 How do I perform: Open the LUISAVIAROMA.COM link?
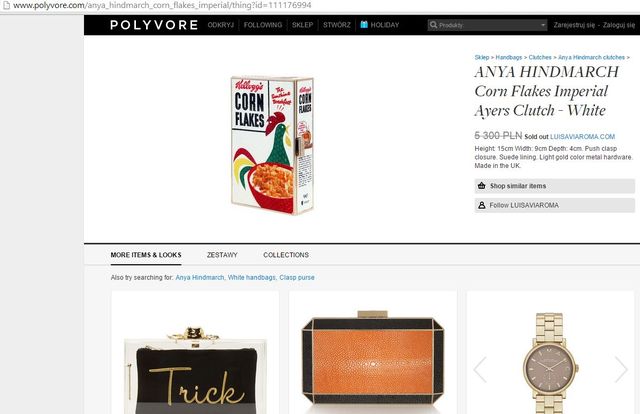pos(582,137)
